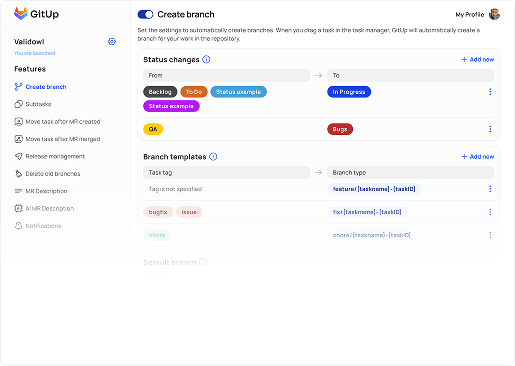Open options menu for feature branch template
This screenshot has height=366, width=515.
click(490, 189)
